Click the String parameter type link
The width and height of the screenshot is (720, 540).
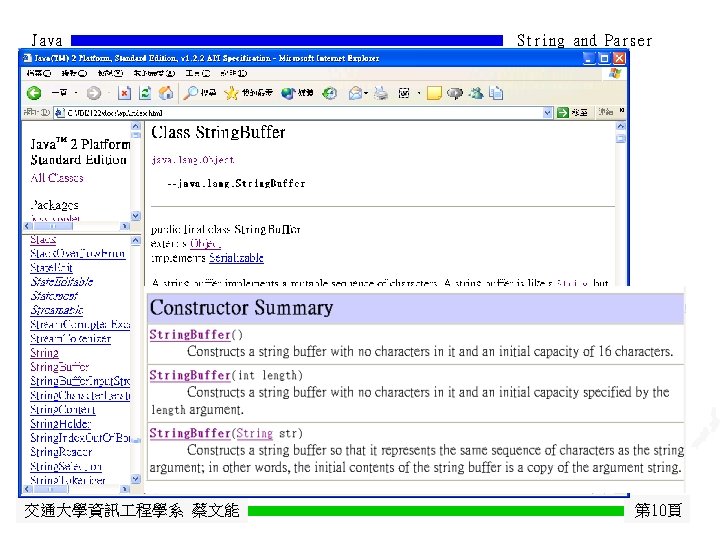click(x=254, y=433)
